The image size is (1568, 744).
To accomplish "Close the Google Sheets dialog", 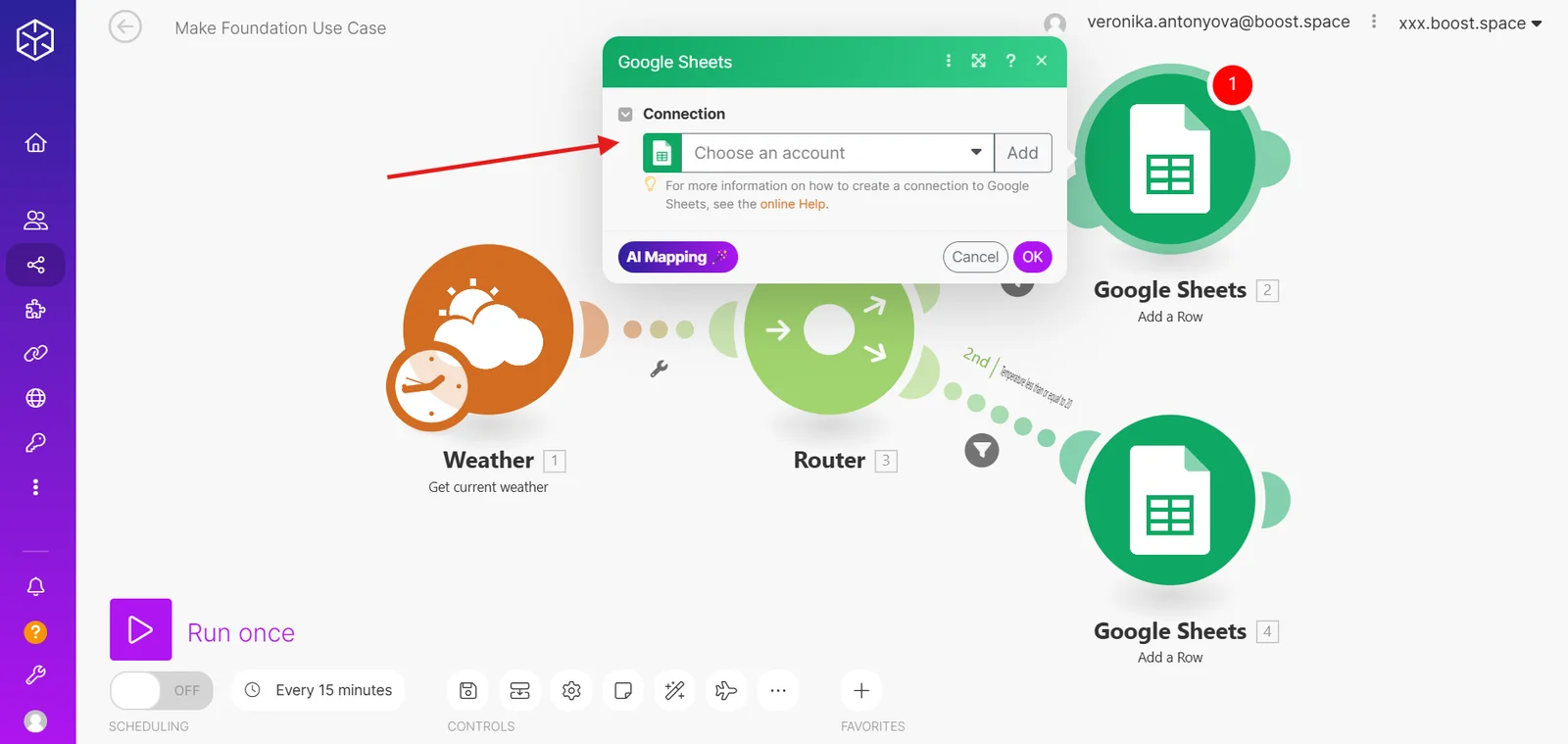I will click(x=1042, y=61).
